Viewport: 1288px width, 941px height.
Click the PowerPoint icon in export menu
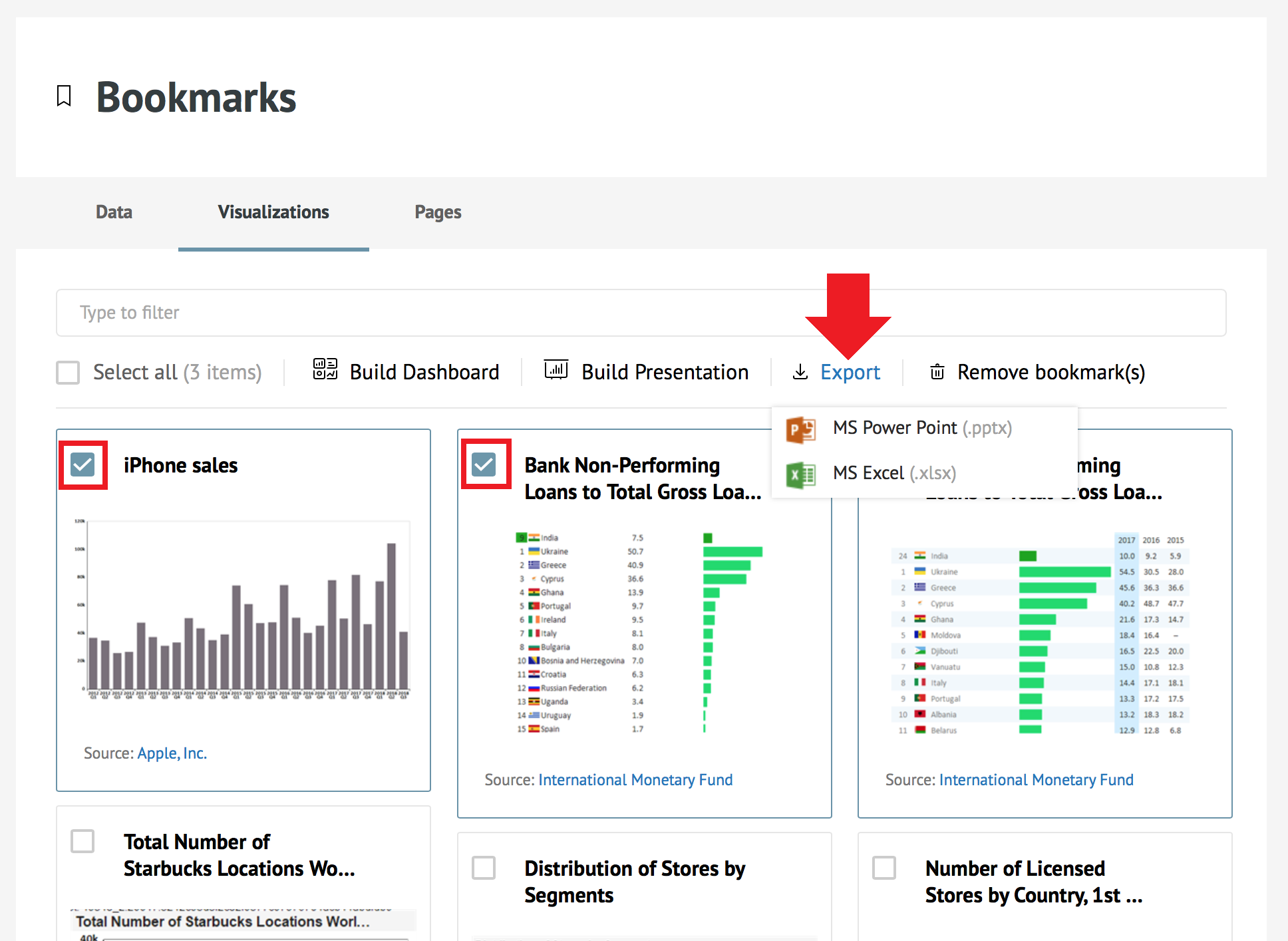tap(800, 429)
